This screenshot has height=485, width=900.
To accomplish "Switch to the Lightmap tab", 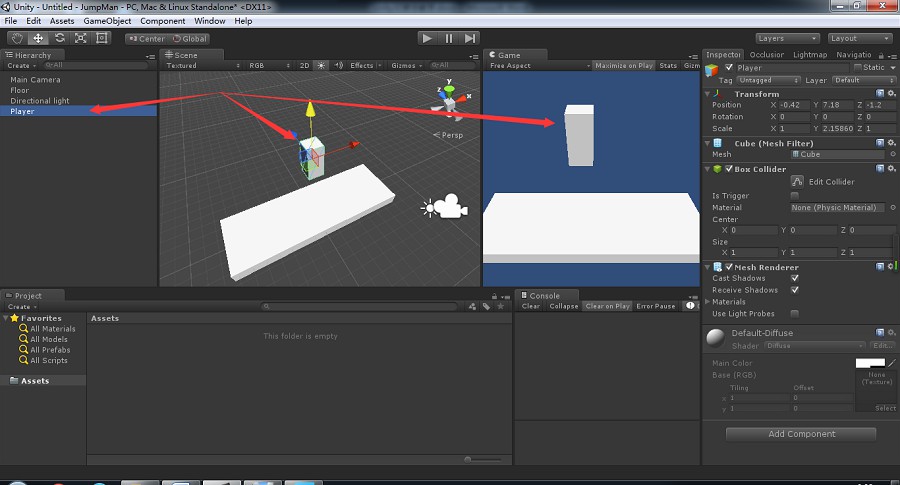I will click(810, 55).
